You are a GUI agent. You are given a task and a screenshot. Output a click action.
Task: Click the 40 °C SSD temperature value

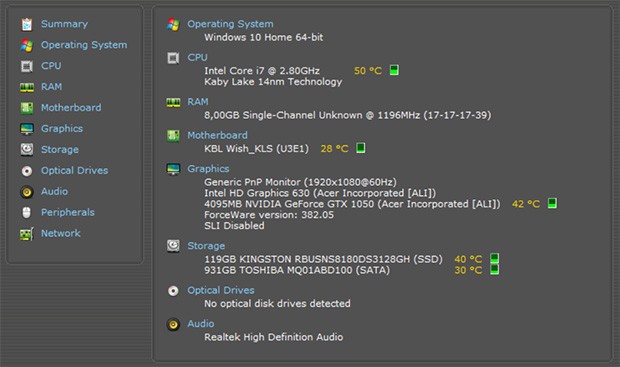pyautogui.click(x=468, y=259)
